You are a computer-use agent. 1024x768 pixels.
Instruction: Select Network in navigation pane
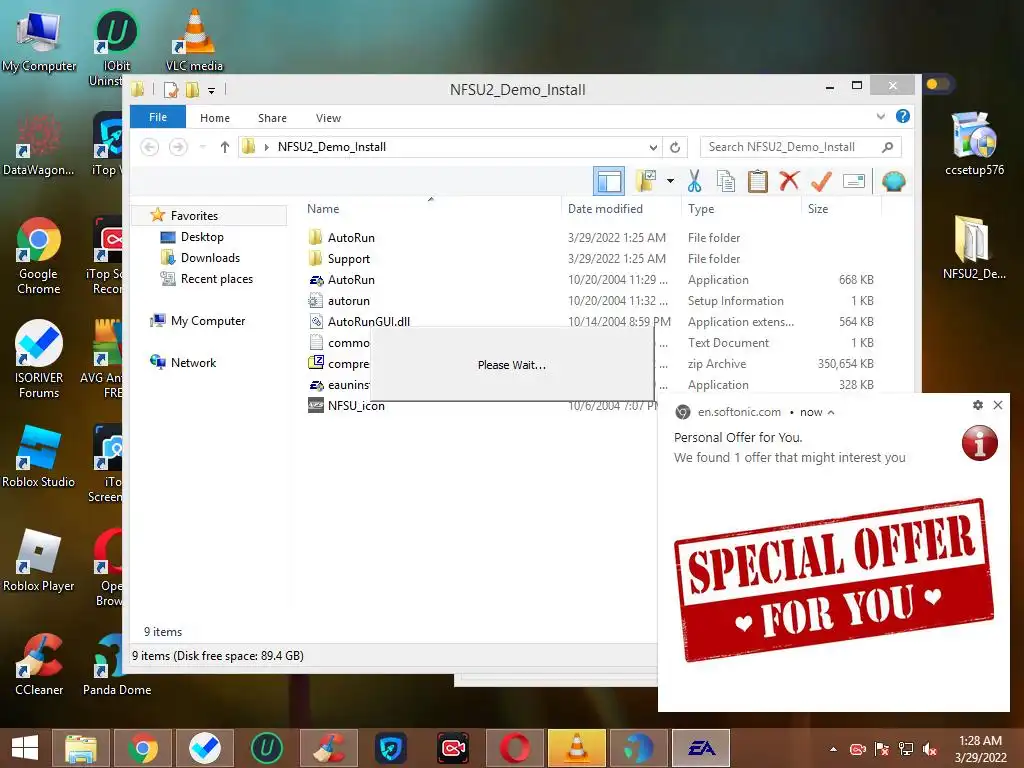tap(193, 362)
